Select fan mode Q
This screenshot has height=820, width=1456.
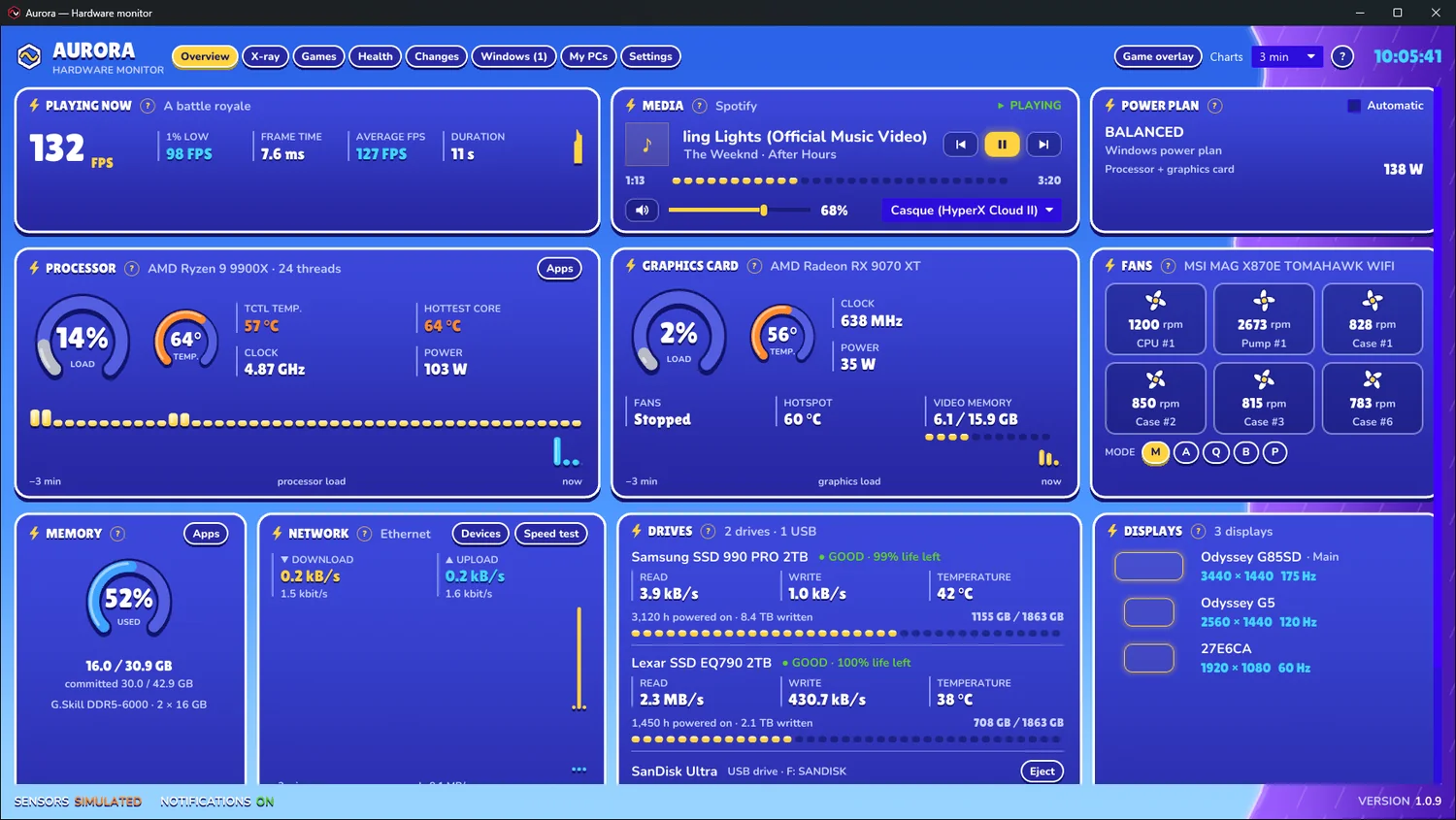pos(1216,452)
